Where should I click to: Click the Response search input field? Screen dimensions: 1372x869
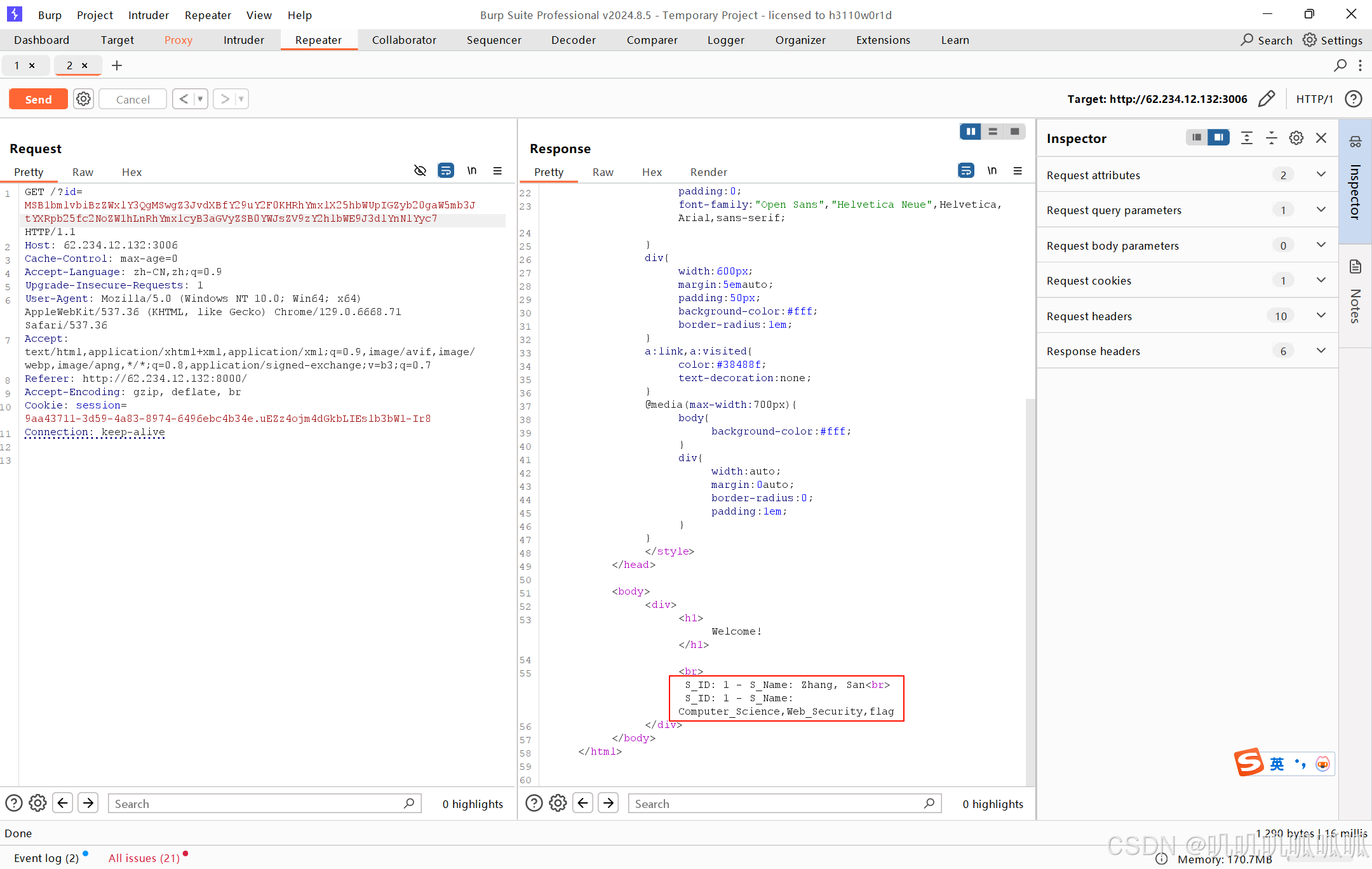(775, 804)
